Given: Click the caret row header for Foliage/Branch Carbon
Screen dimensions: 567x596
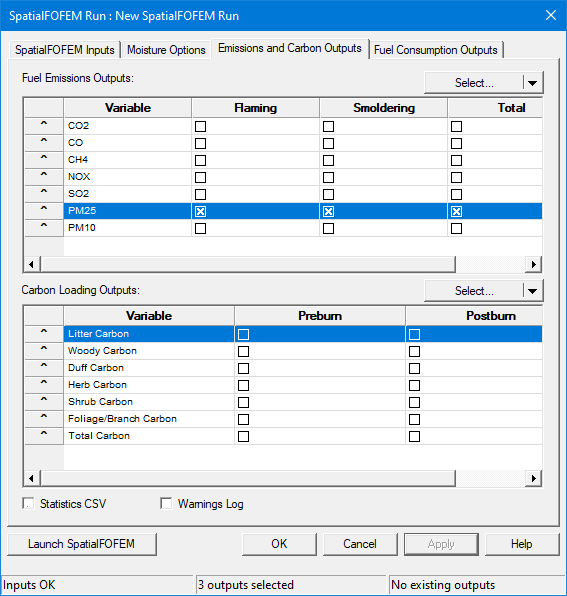Looking at the screenshot, I should point(44,419).
